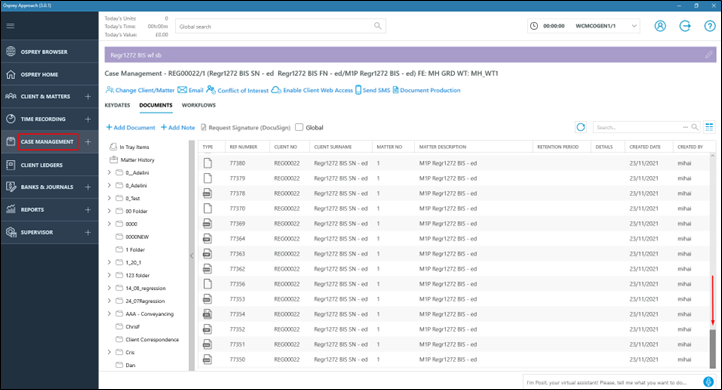This screenshot has height=390, width=722.
Task: Click the timer clock icon
Action: tap(534, 26)
